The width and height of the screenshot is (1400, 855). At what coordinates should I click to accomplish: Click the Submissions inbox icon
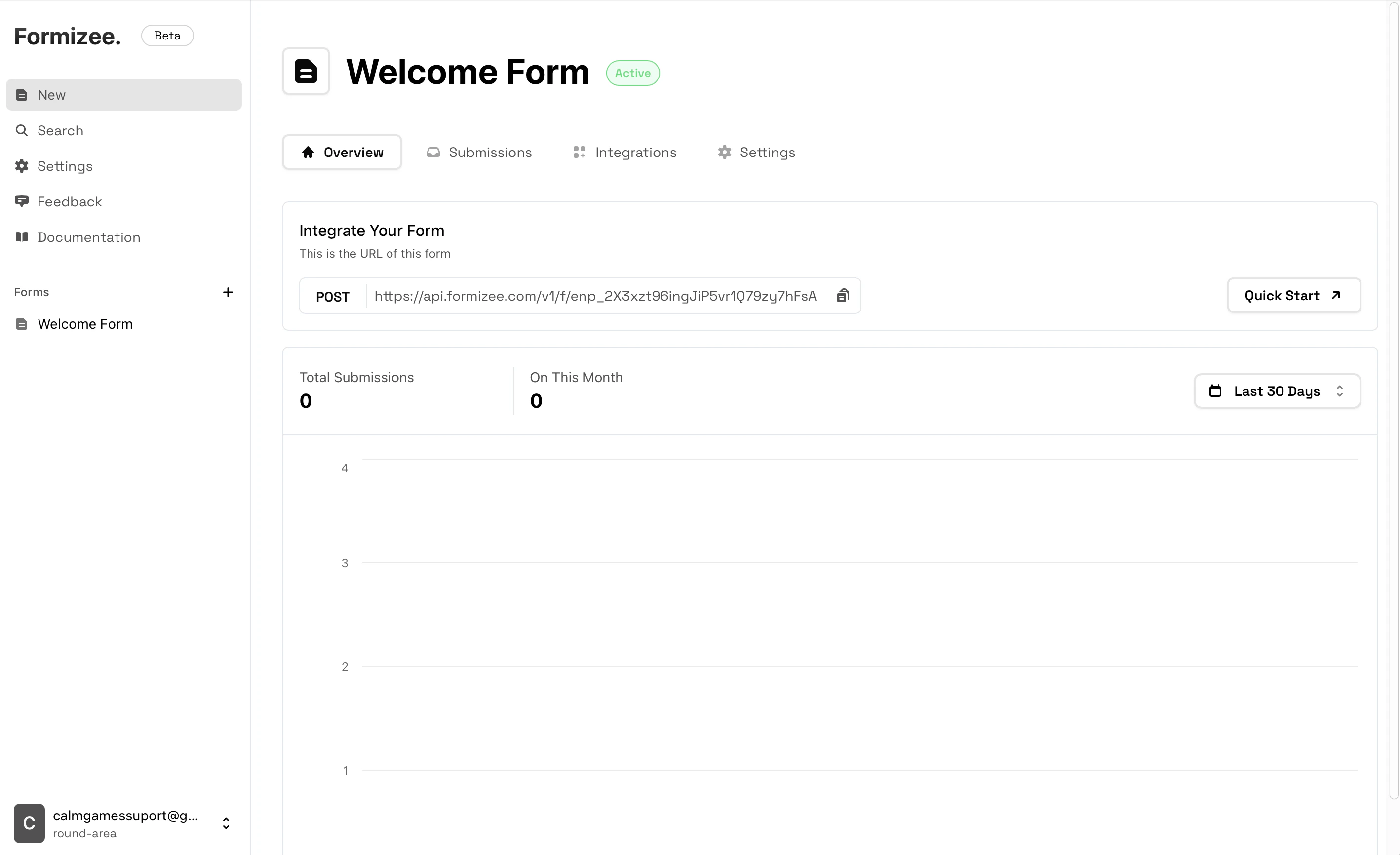[433, 152]
